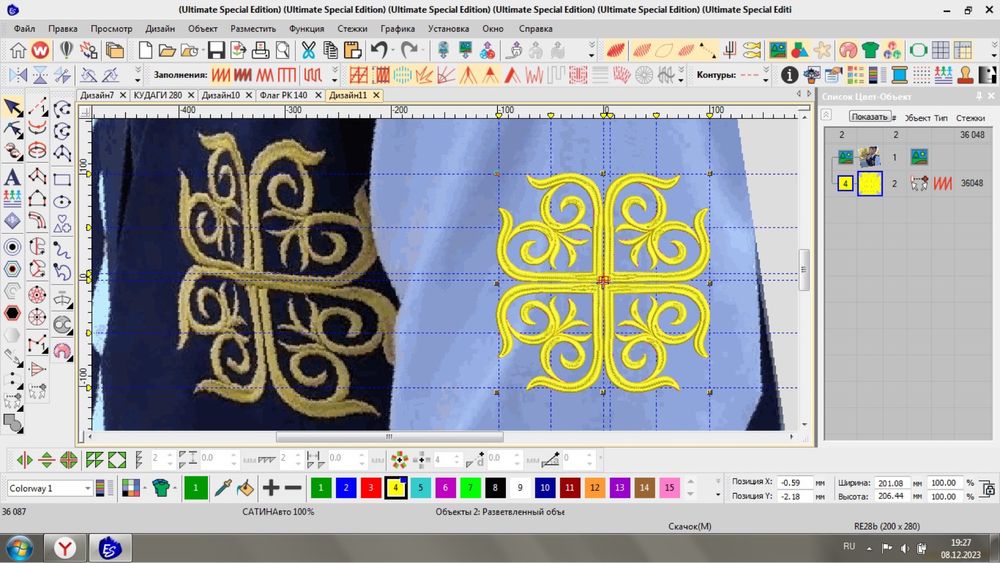Viewport: 1000px width, 563px height.
Task: Select blue color swatch 2
Action: (346, 488)
